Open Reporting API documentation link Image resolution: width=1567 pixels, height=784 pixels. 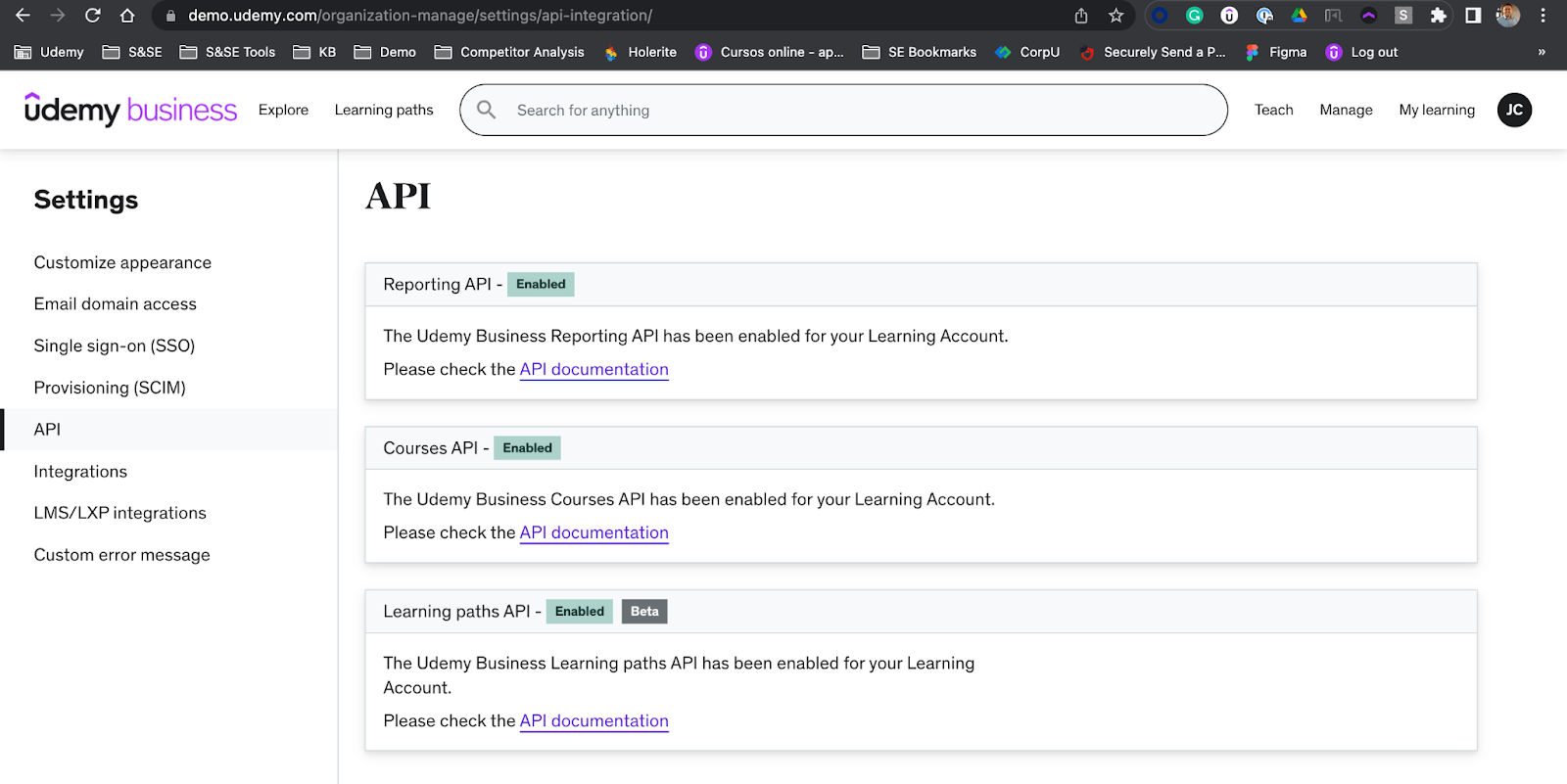coord(594,369)
